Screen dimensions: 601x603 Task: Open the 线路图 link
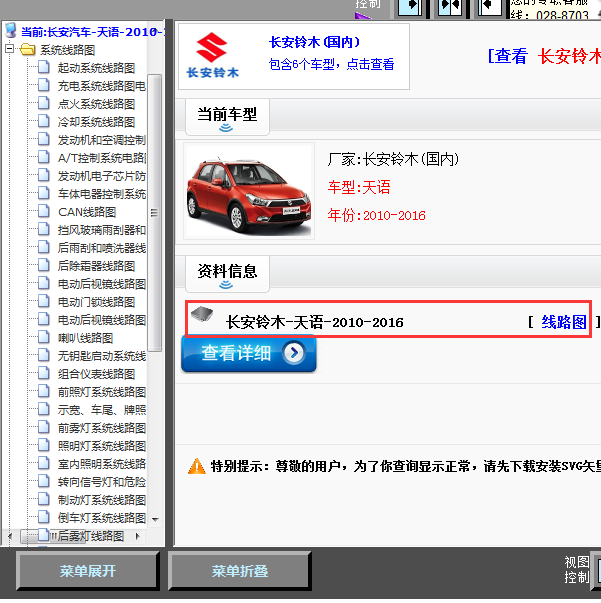click(564, 322)
